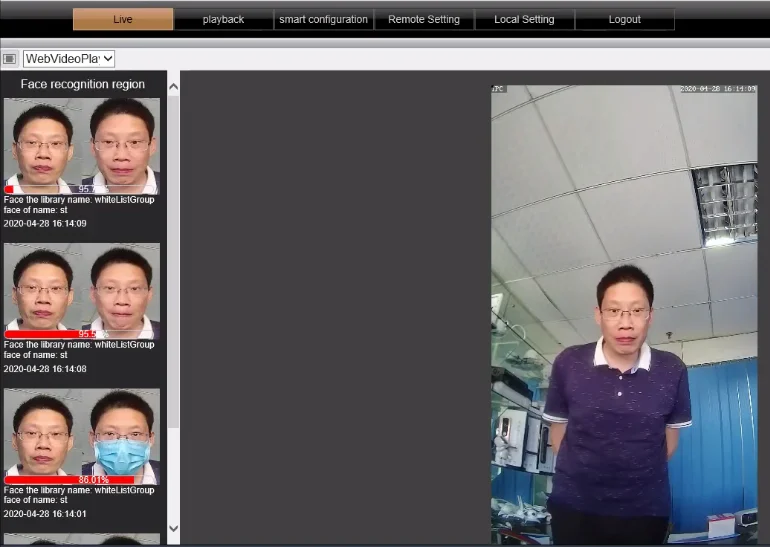Click the Face recognition region heading
Screen dimensions: 770x547
(82, 84)
